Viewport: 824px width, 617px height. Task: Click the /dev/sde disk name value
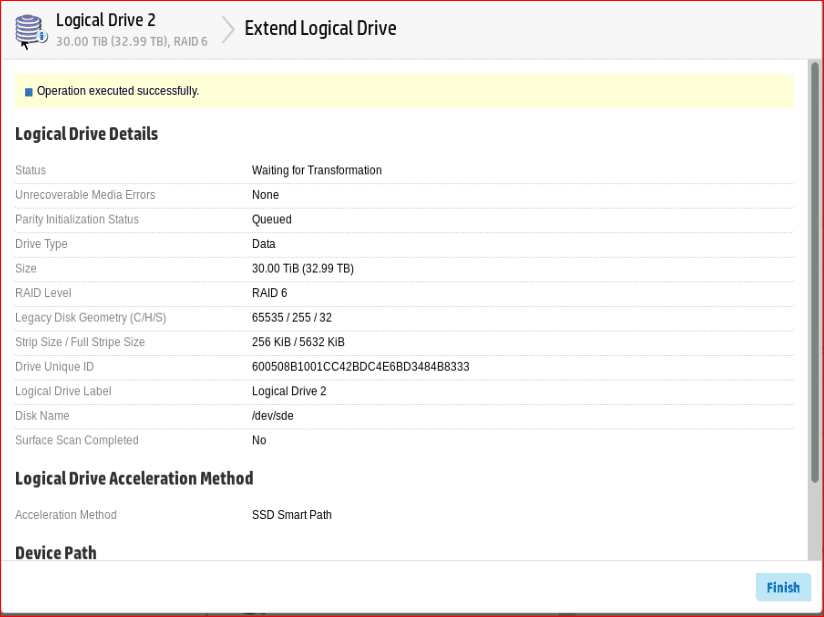[x=273, y=416]
